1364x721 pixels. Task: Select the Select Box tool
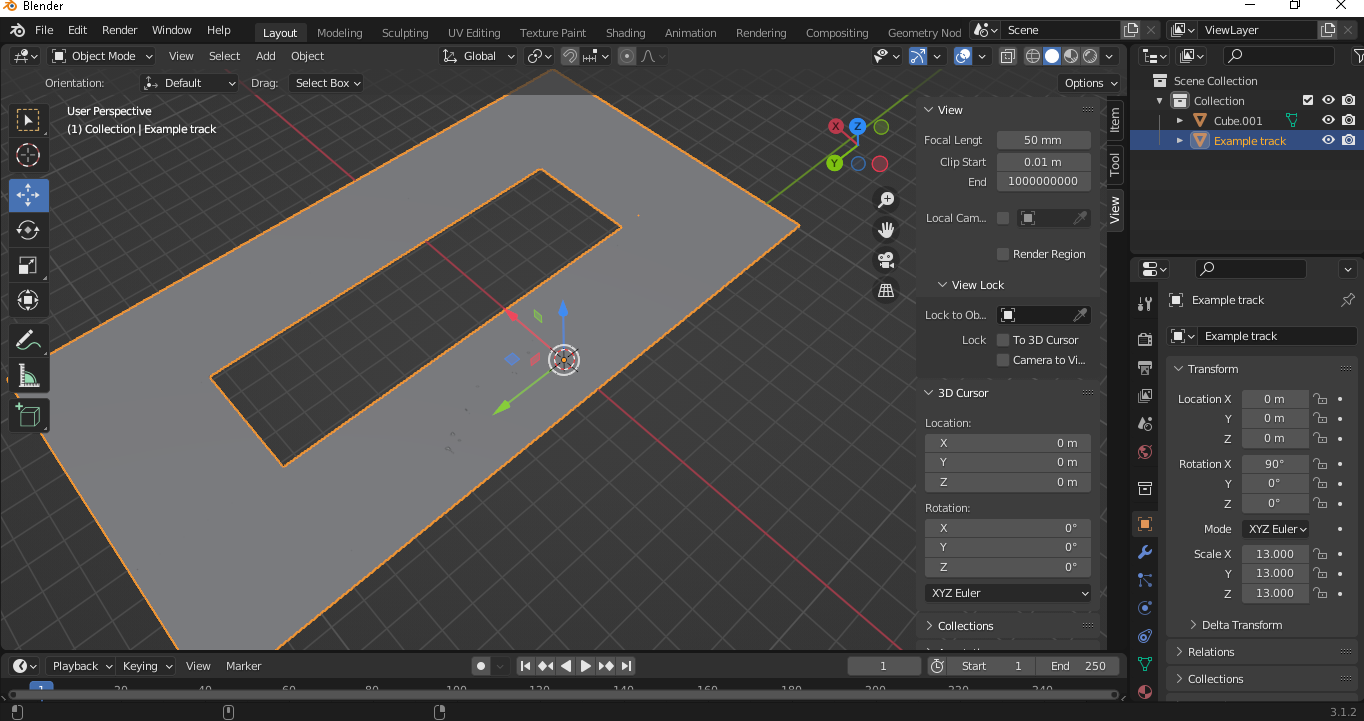[29, 121]
